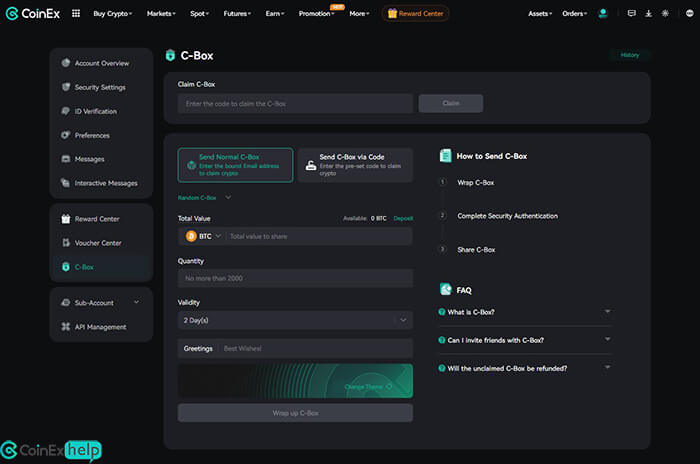Go to Security Settings in sidebar

[x=100, y=88]
